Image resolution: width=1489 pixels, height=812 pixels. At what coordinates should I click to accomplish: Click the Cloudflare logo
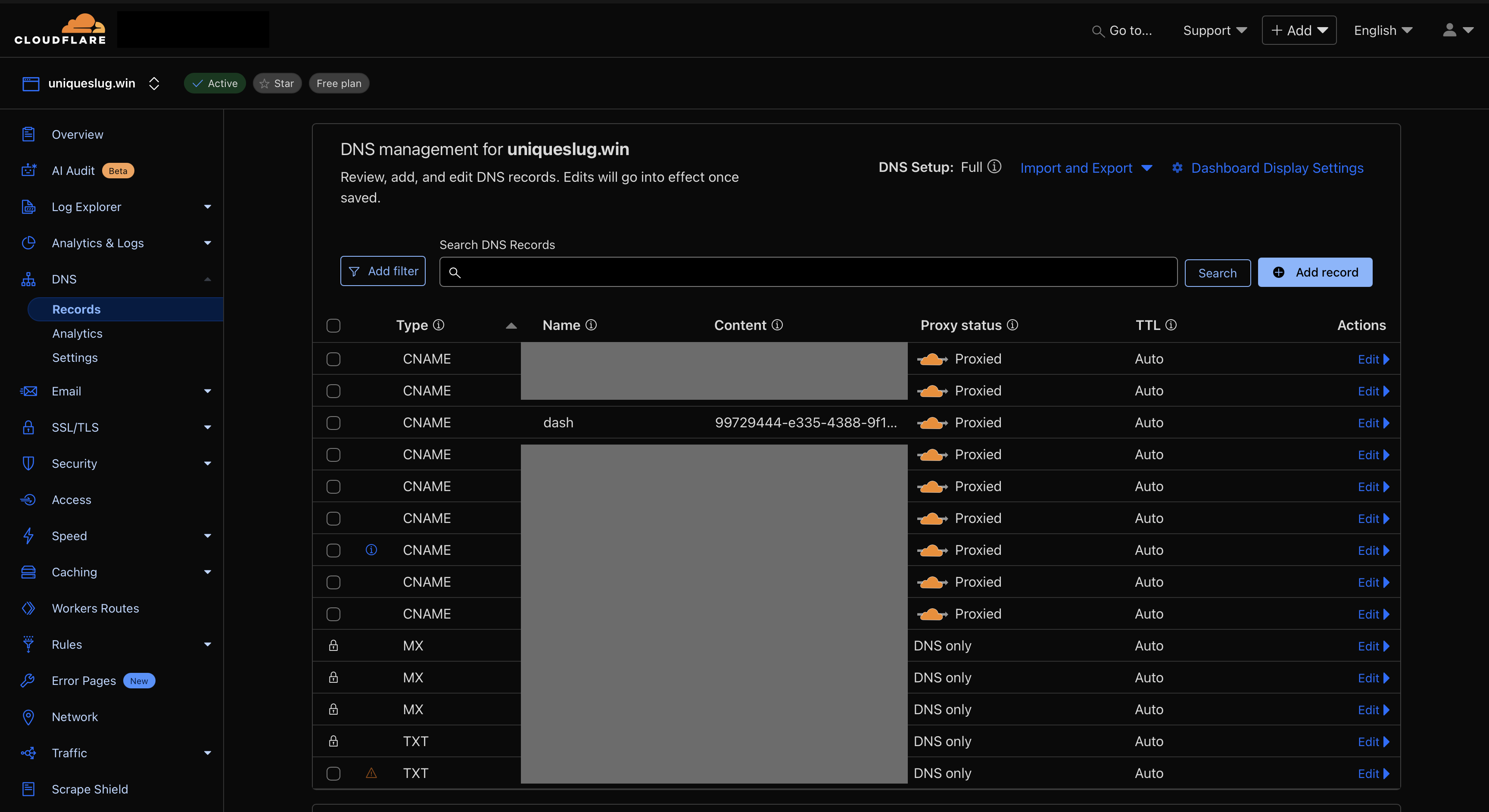60,29
